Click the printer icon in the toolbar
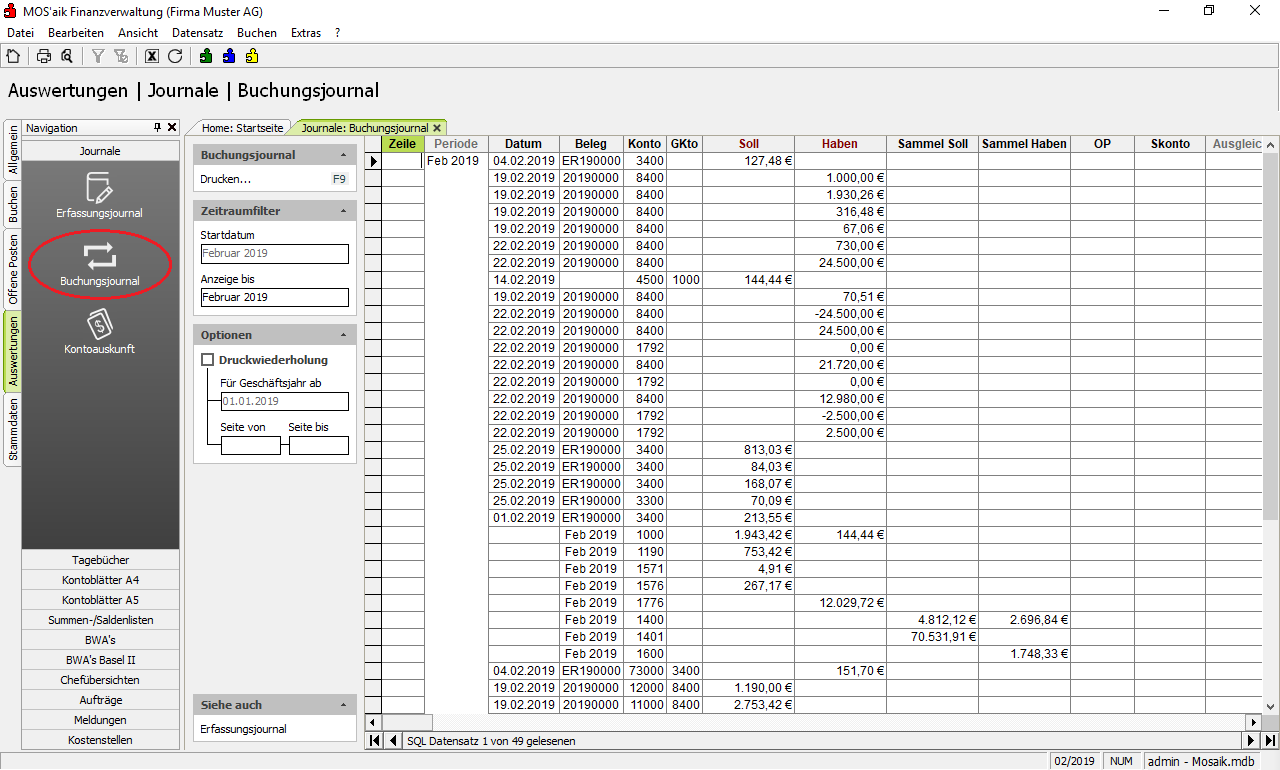 click(44, 56)
